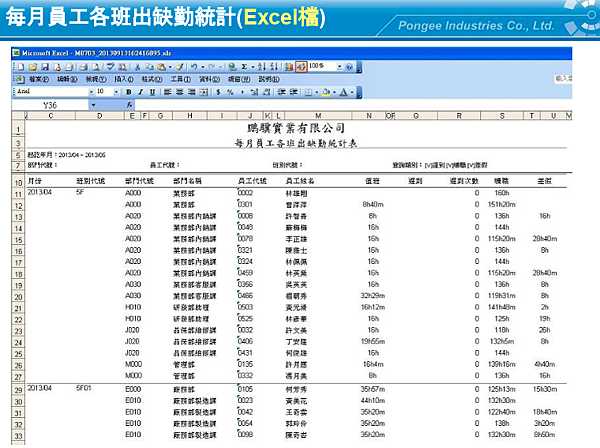Expand the AutoSum functions arrow
600x448 pixels.
[253, 67]
